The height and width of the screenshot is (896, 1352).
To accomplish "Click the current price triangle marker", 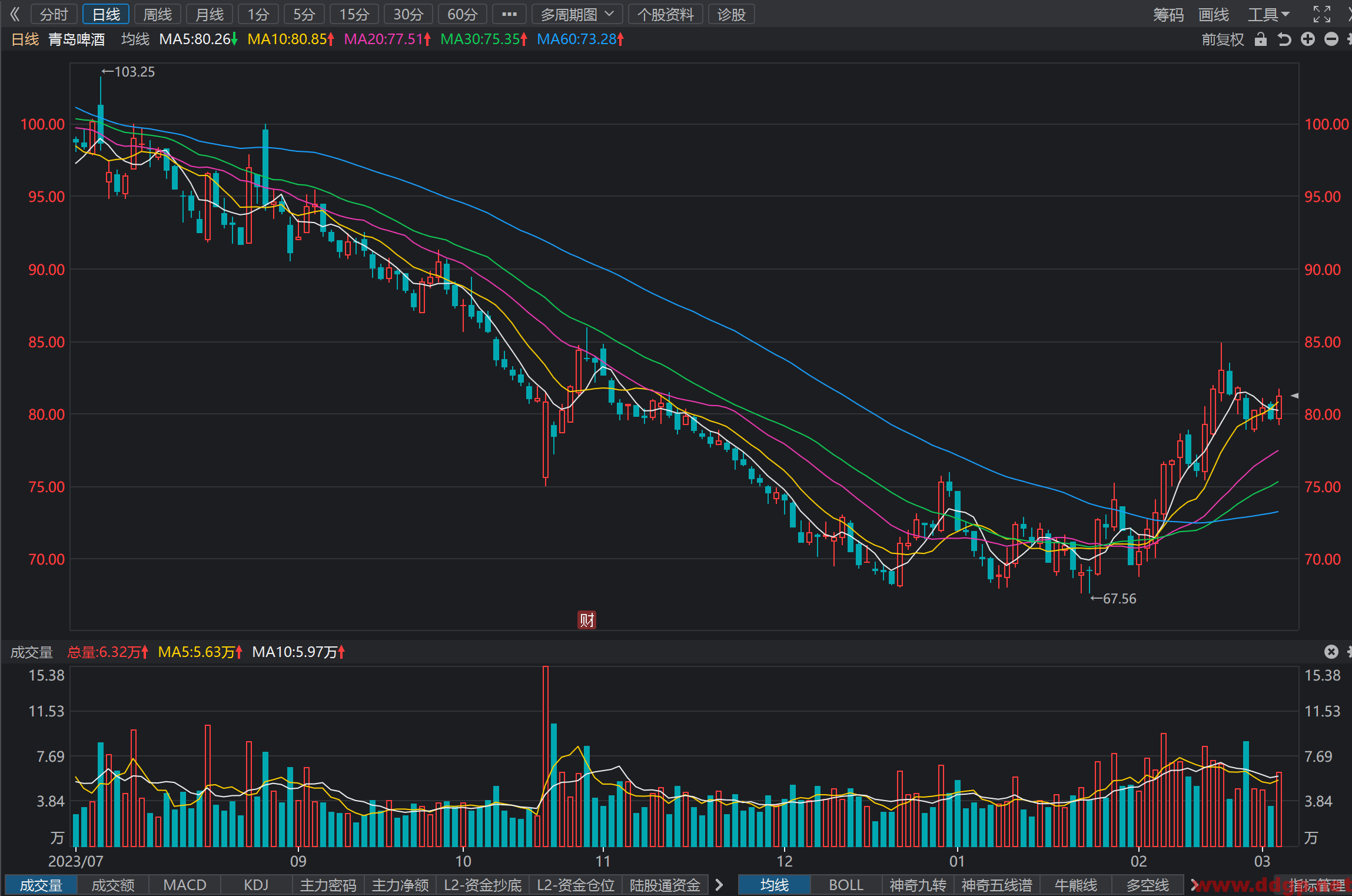I will point(1294,396).
